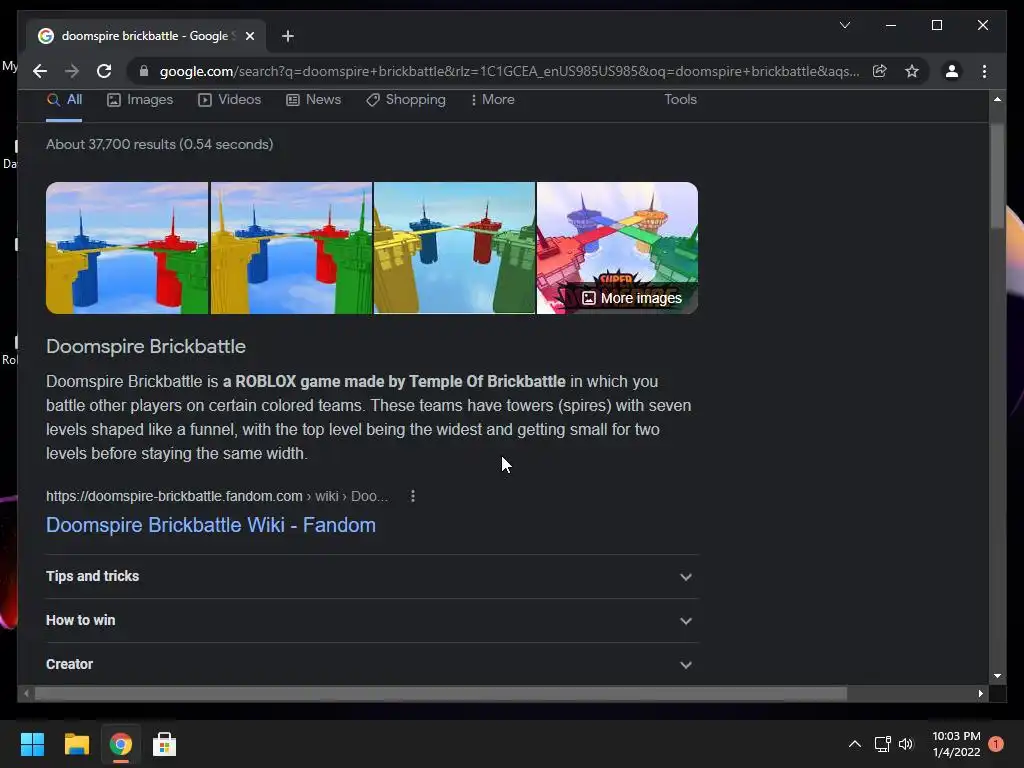Click the URL address bar
1024x768 pixels.
[x=509, y=71]
